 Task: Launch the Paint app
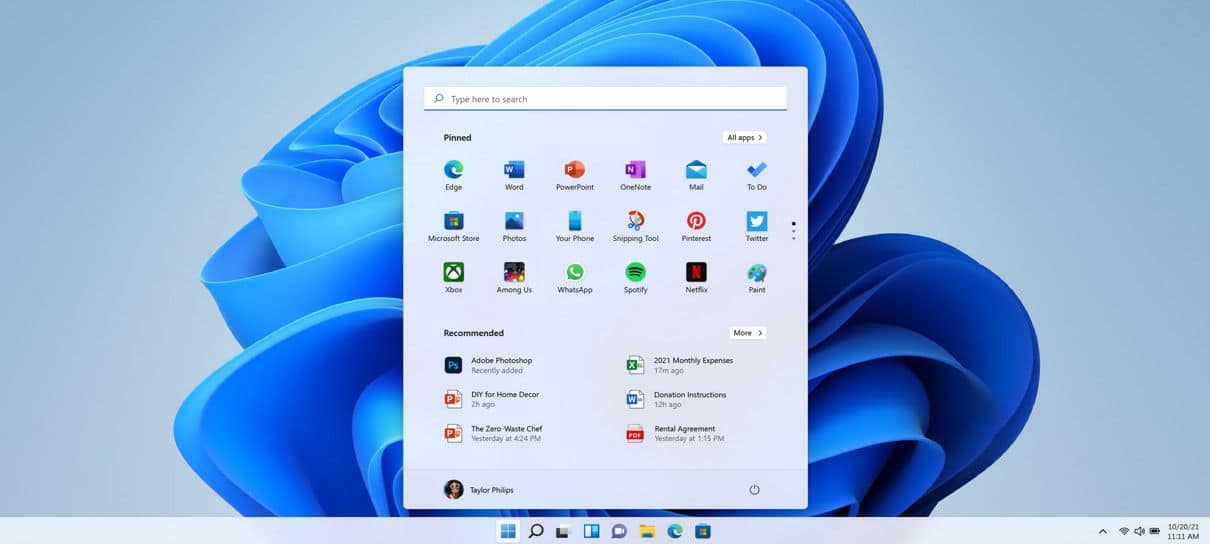pos(757,276)
